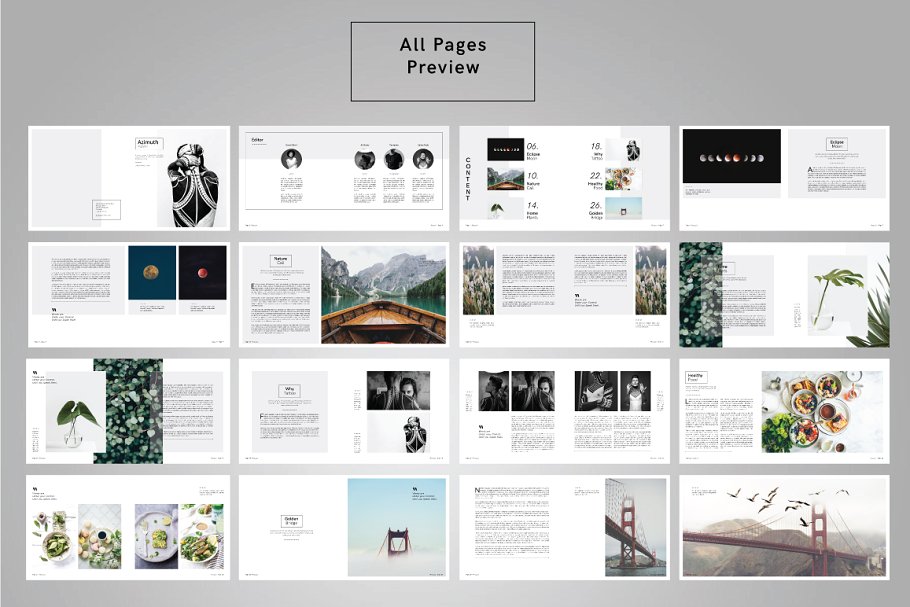Open the Healthy Food breakfast bowls photo
This screenshot has height=607, width=910.
click(x=823, y=411)
